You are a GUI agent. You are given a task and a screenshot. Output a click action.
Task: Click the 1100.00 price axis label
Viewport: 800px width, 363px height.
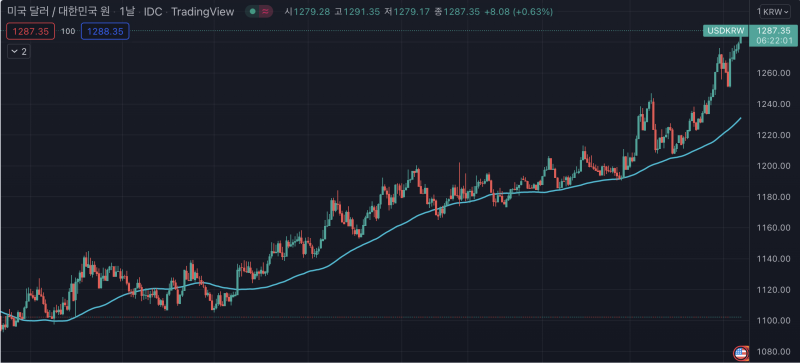[x=774, y=321]
